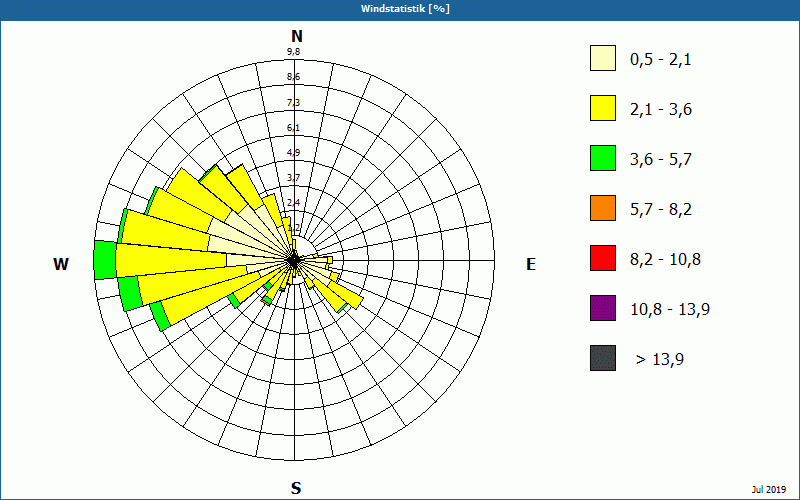
Task: Click the legend label 0,5 - 2,1
Action: coord(661,60)
